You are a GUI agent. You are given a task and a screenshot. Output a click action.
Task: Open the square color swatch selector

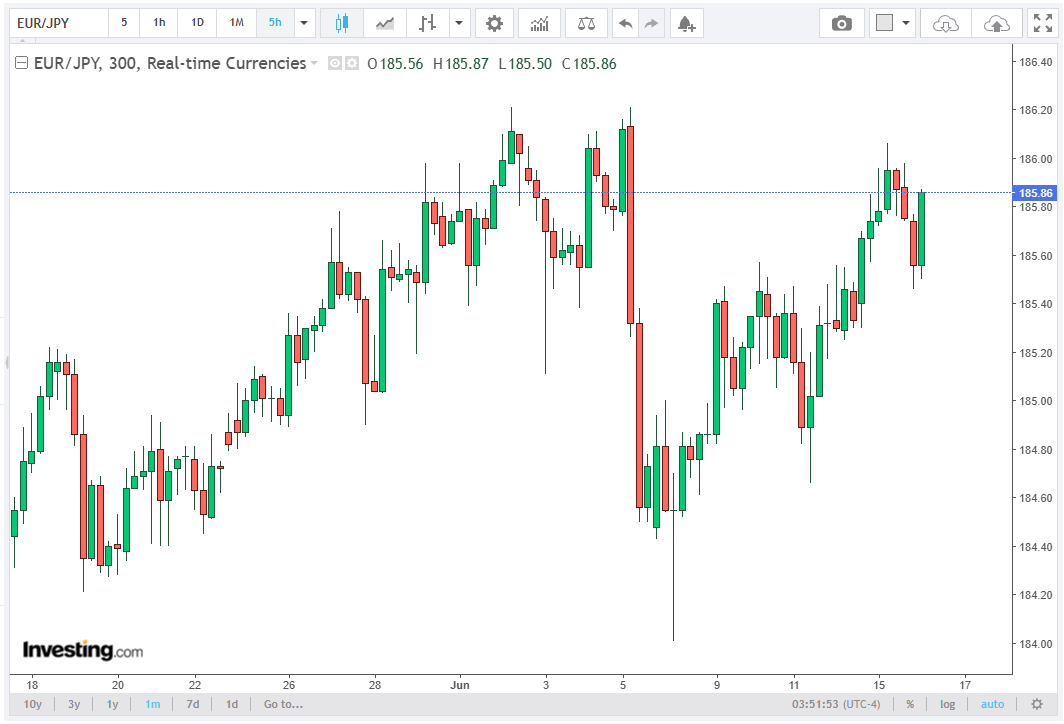coord(884,23)
